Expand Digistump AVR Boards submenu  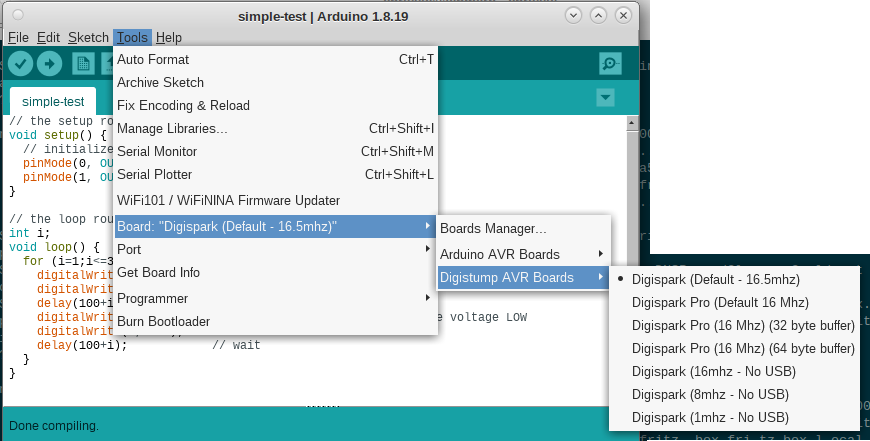pos(523,277)
